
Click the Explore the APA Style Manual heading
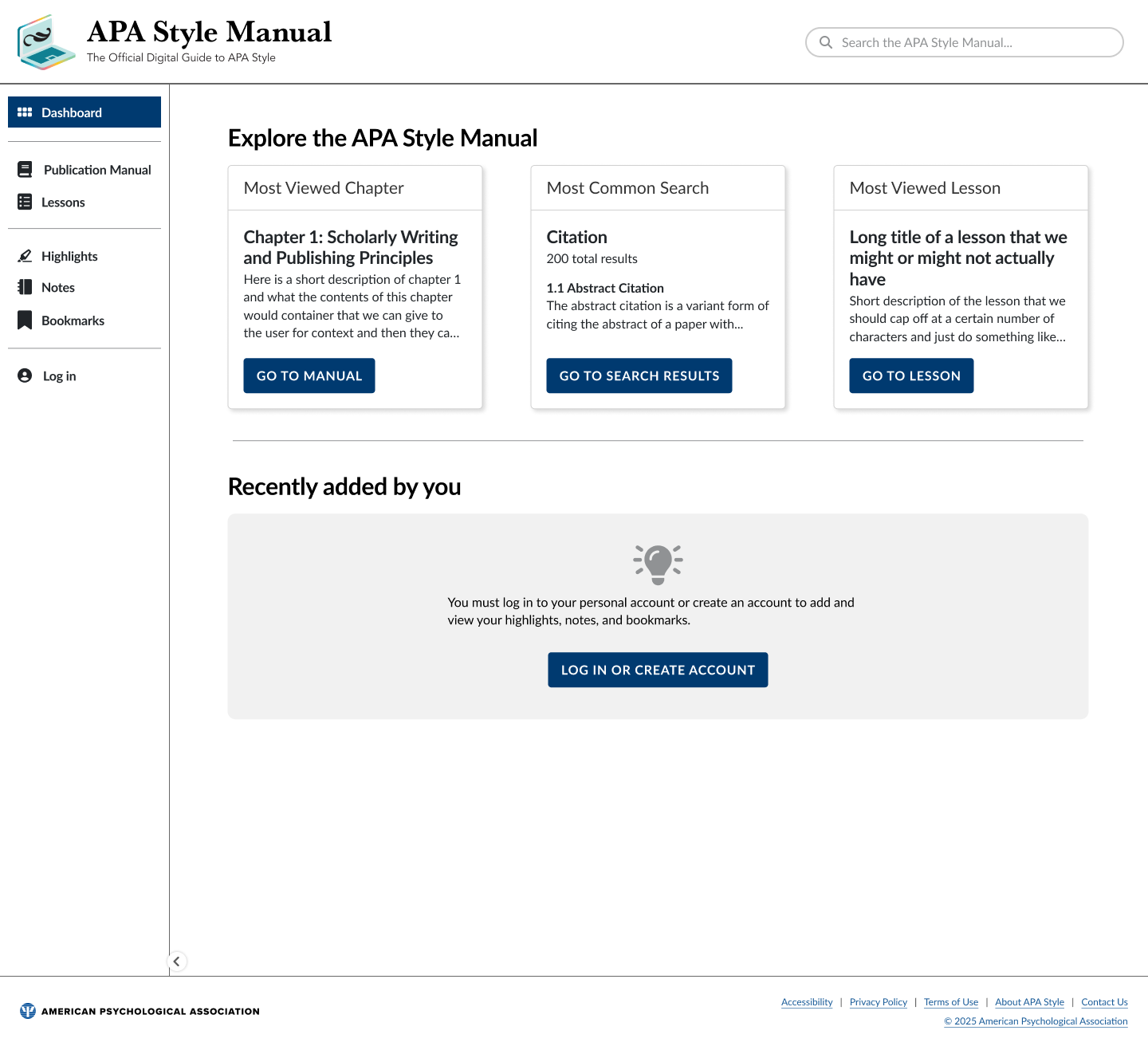tap(383, 138)
